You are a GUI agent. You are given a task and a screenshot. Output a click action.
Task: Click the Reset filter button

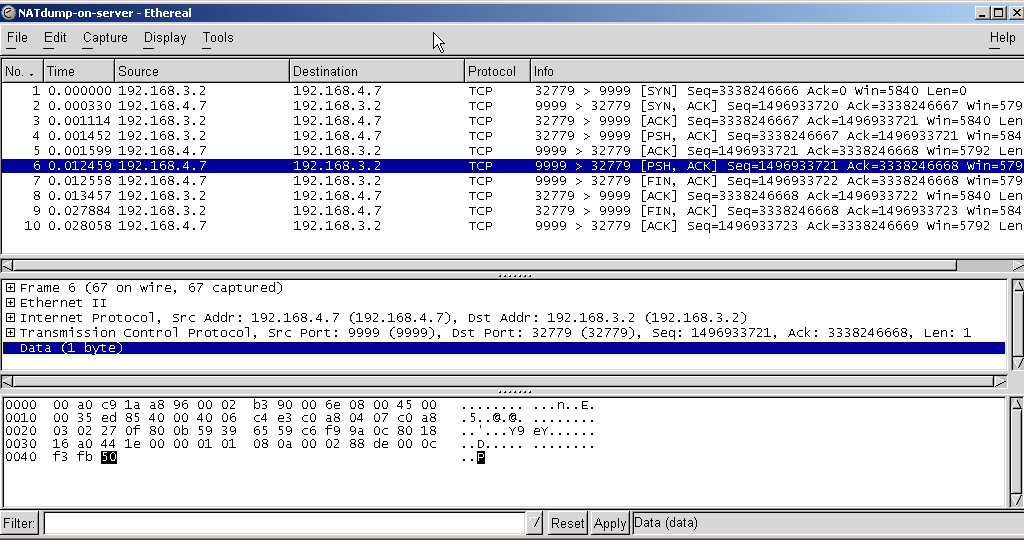coord(567,523)
